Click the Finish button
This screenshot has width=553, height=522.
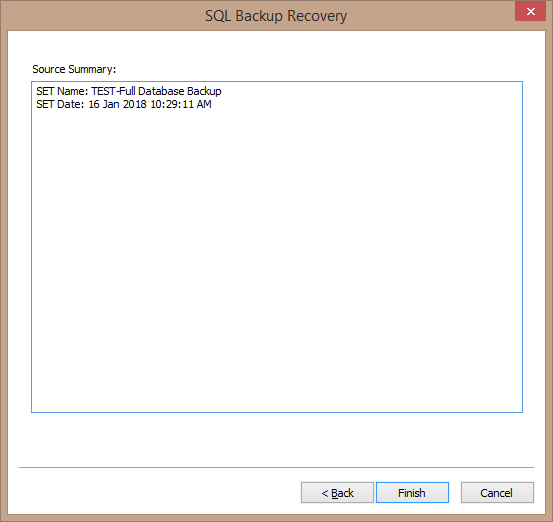coord(412,492)
